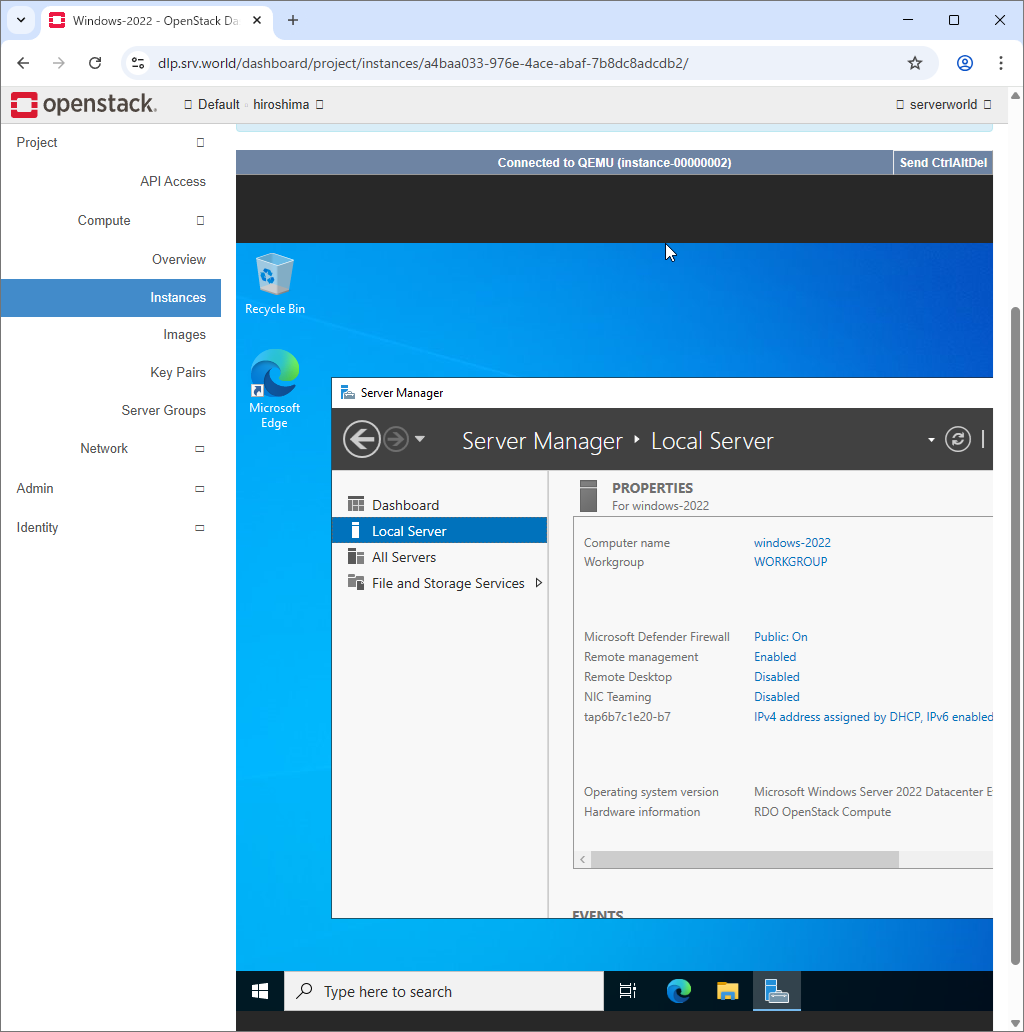The height and width of the screenshot is (1032, 1024).
Task: Click NIC Teaming Disabled link
Action: [777, 696]
